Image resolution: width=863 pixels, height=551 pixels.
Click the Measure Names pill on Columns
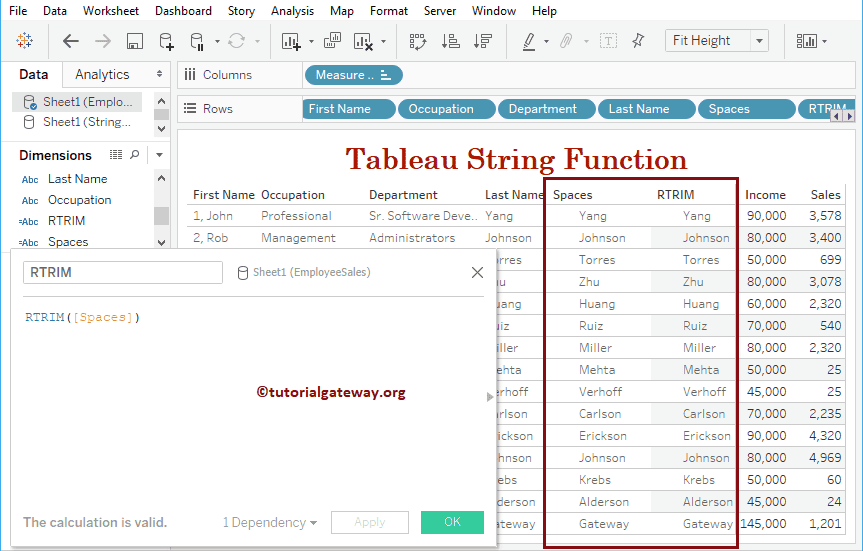coord(353,75)
